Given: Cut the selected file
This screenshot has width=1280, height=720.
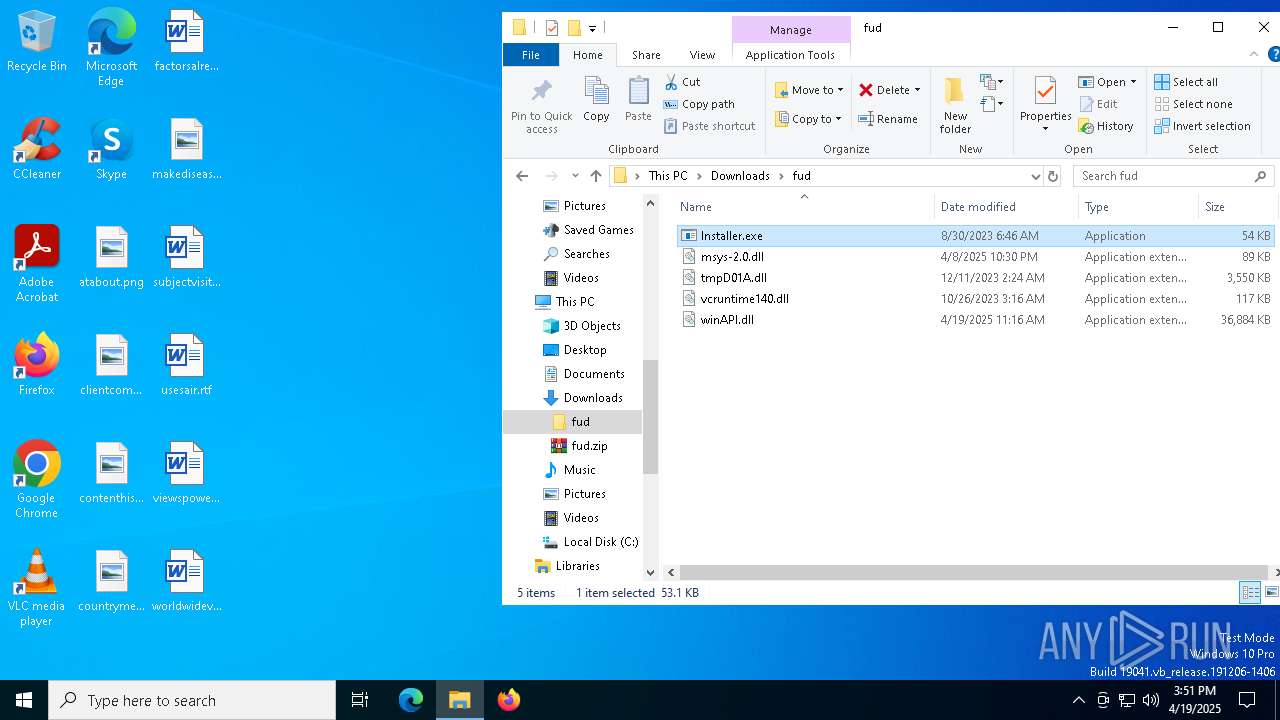Looking at the screenshot, I should point(681,82).
